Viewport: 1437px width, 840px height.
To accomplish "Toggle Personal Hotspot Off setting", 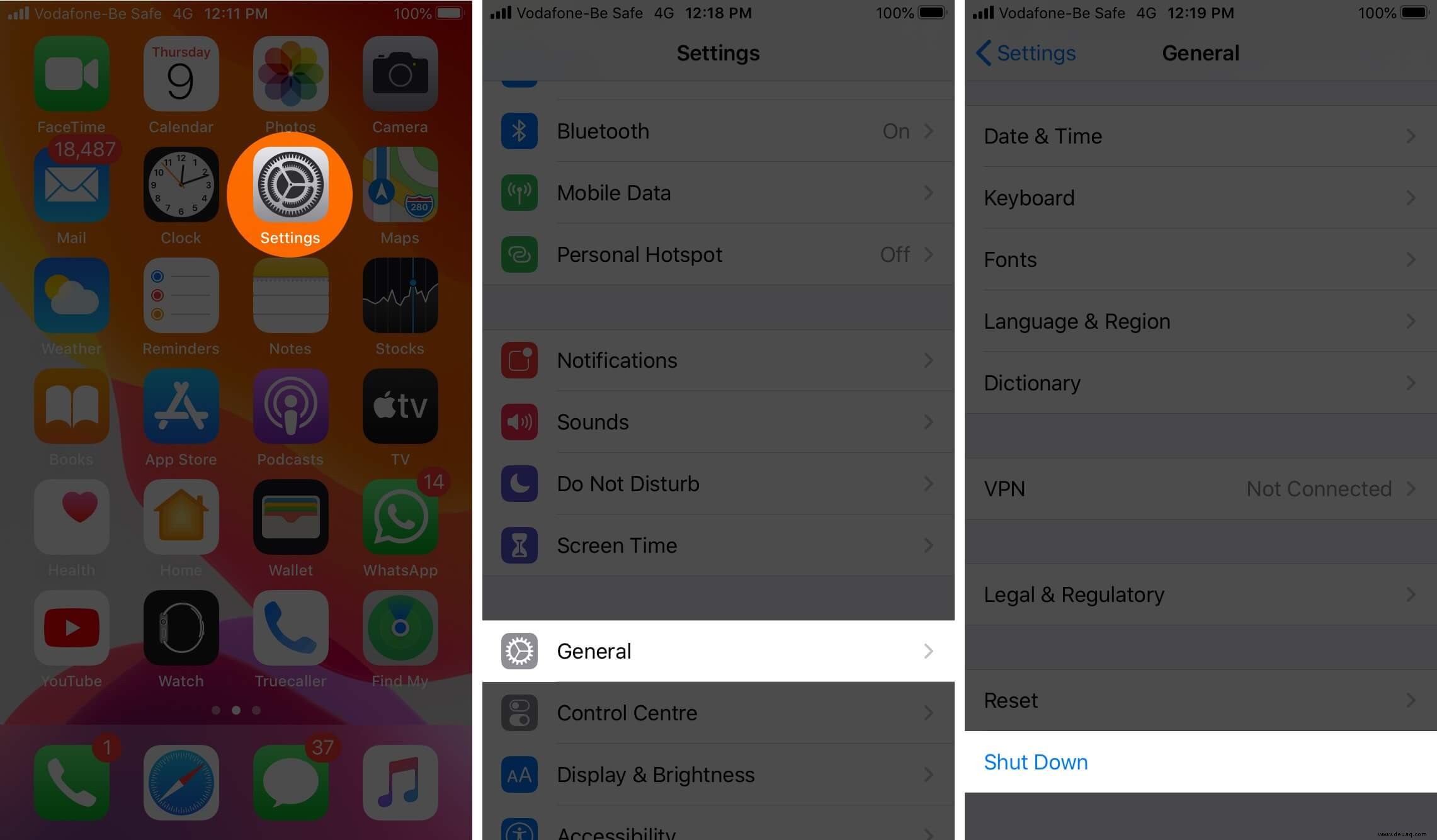I will pyautogui.click(x=717, y=254).
